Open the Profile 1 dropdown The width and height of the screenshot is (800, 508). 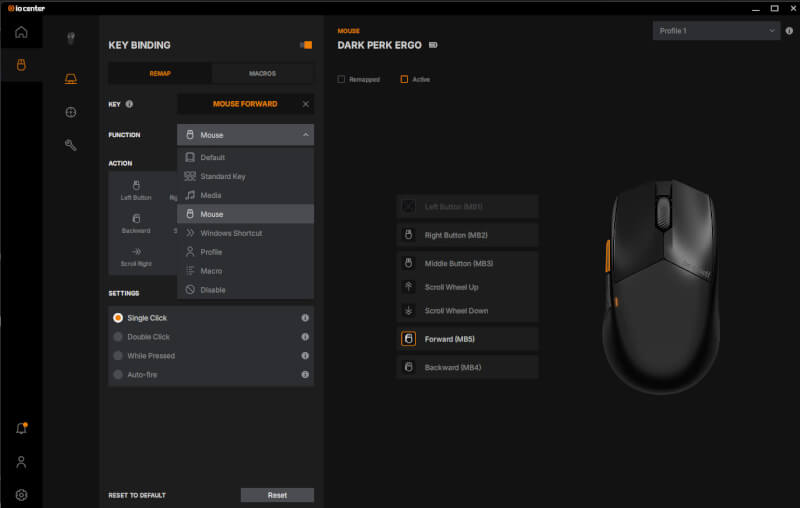[x=716, y=31]
